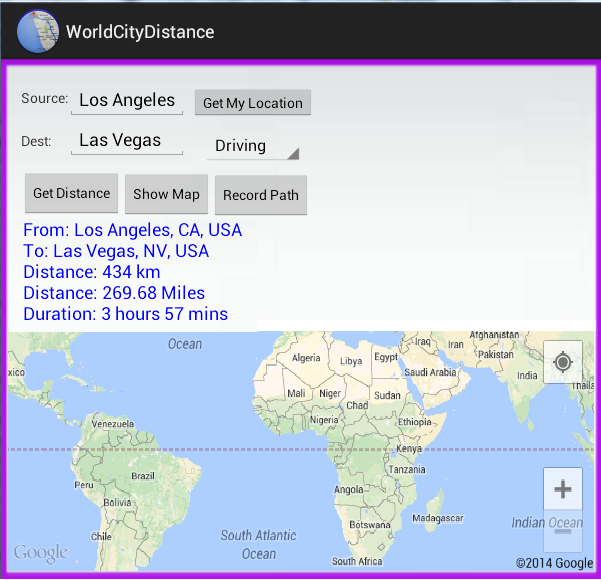The height and width of the screenshot is (580, 601).
Task: Click the Bolivia label on the map
Action: coord(117,502)
